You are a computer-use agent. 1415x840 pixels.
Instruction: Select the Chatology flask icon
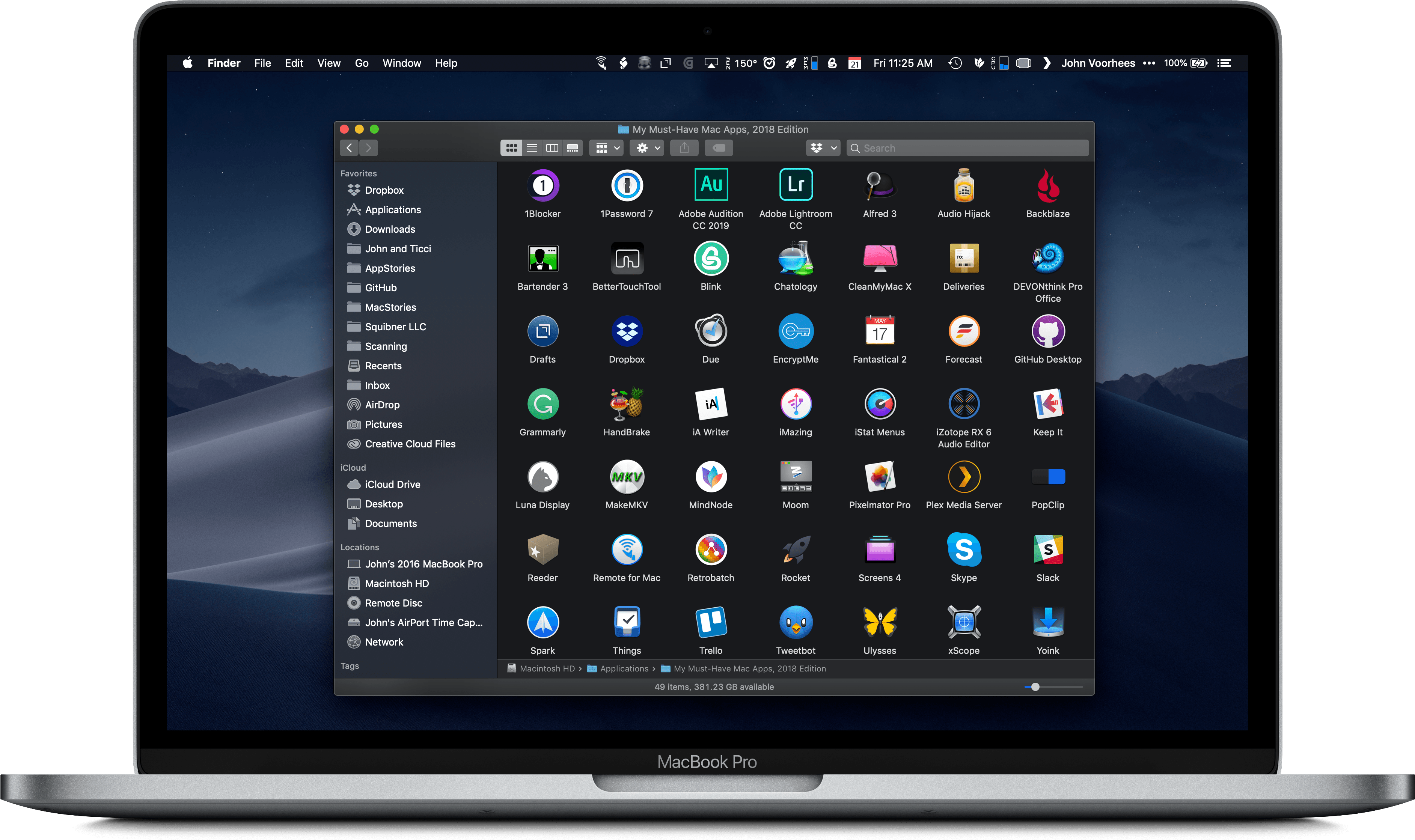click(x=795, y=258)
